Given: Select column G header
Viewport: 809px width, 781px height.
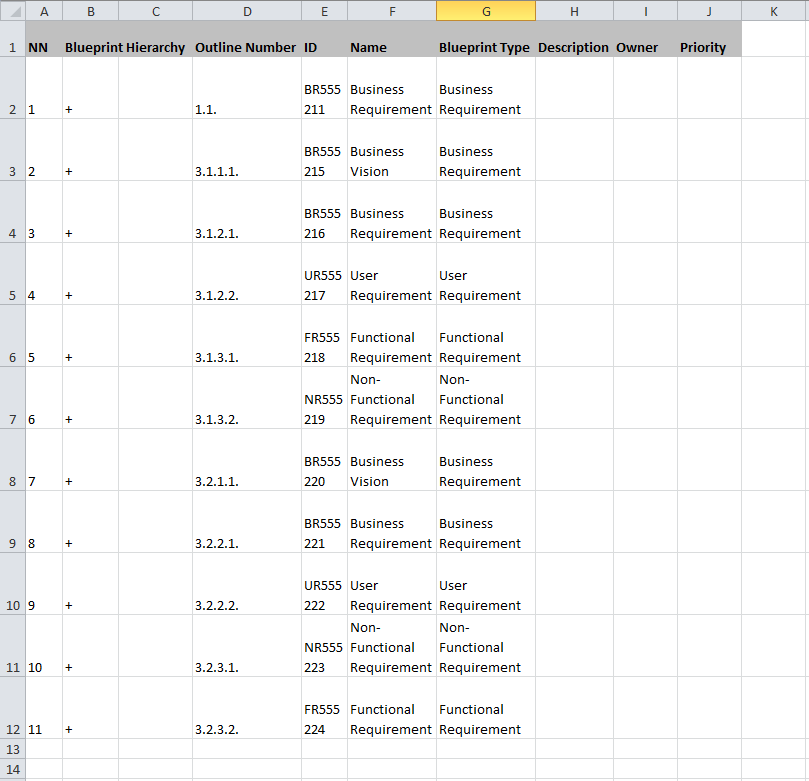Looking at the screenshot, I should click(486, 11).
